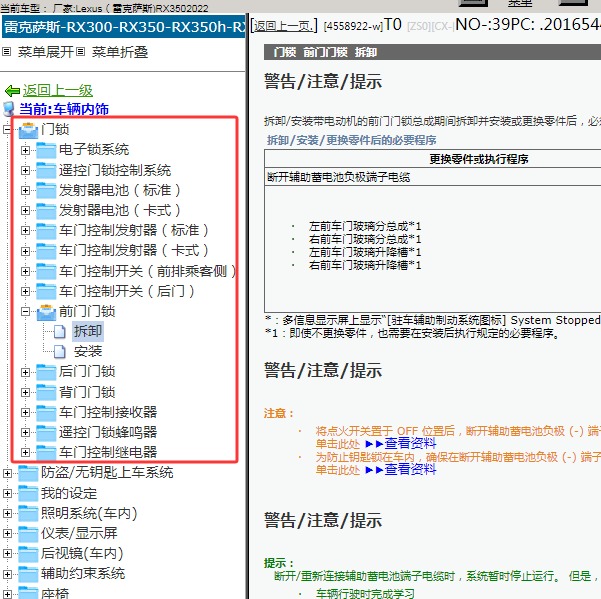The width and height of the screenshot is (601, 599).
Task: Click folder icon beside 背门门锁
Action: click(x=46, y=392)
